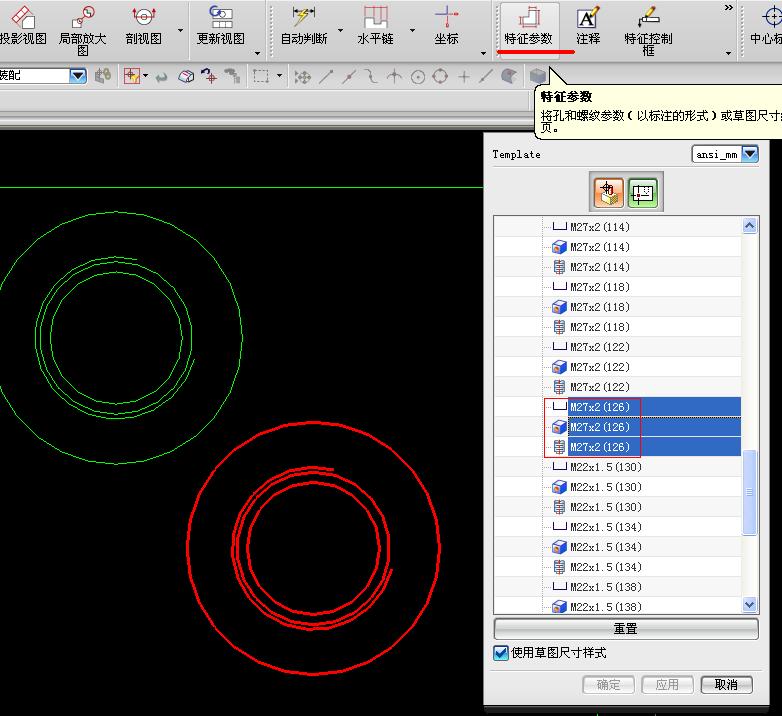Toggle the intersection snap icon

click(394, 76)
